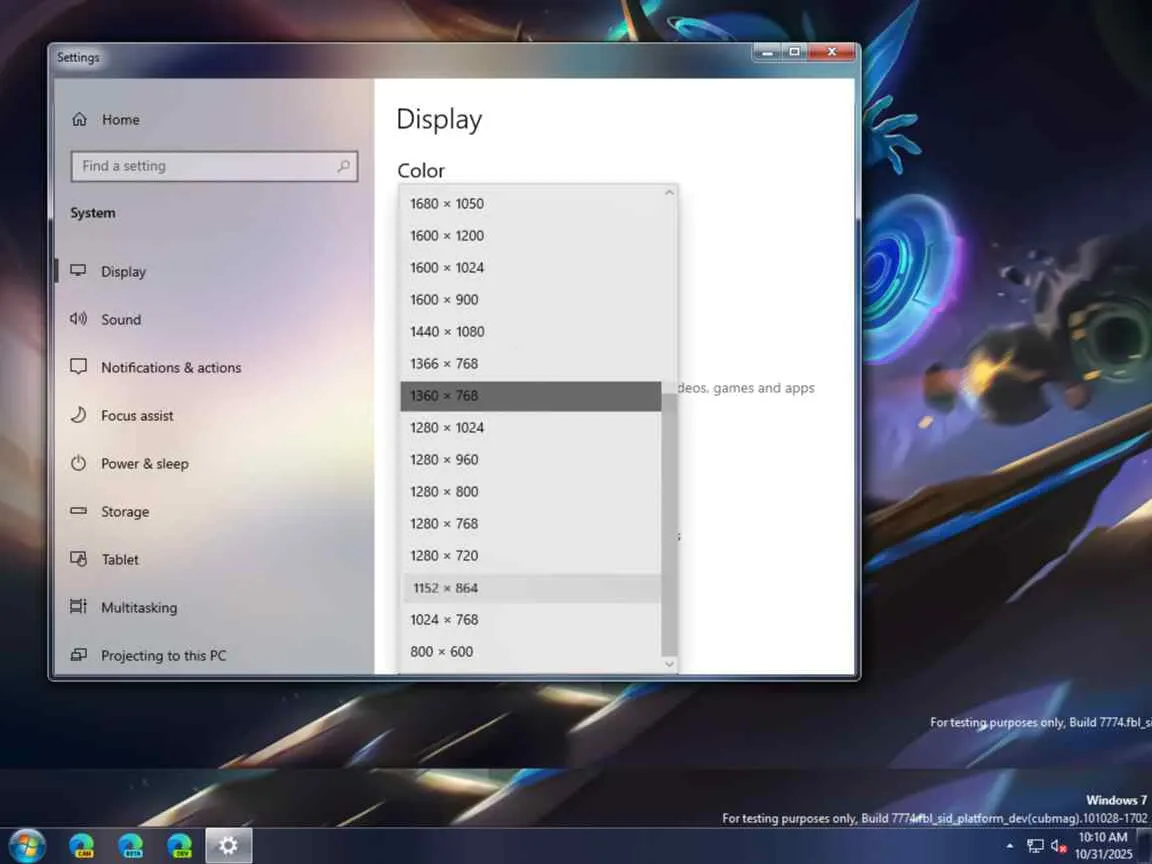Image resolution: width=1152 pixels, height=864 pixels.
Task: Open Notifications & actions icon in sidebar
Action: 79,367
